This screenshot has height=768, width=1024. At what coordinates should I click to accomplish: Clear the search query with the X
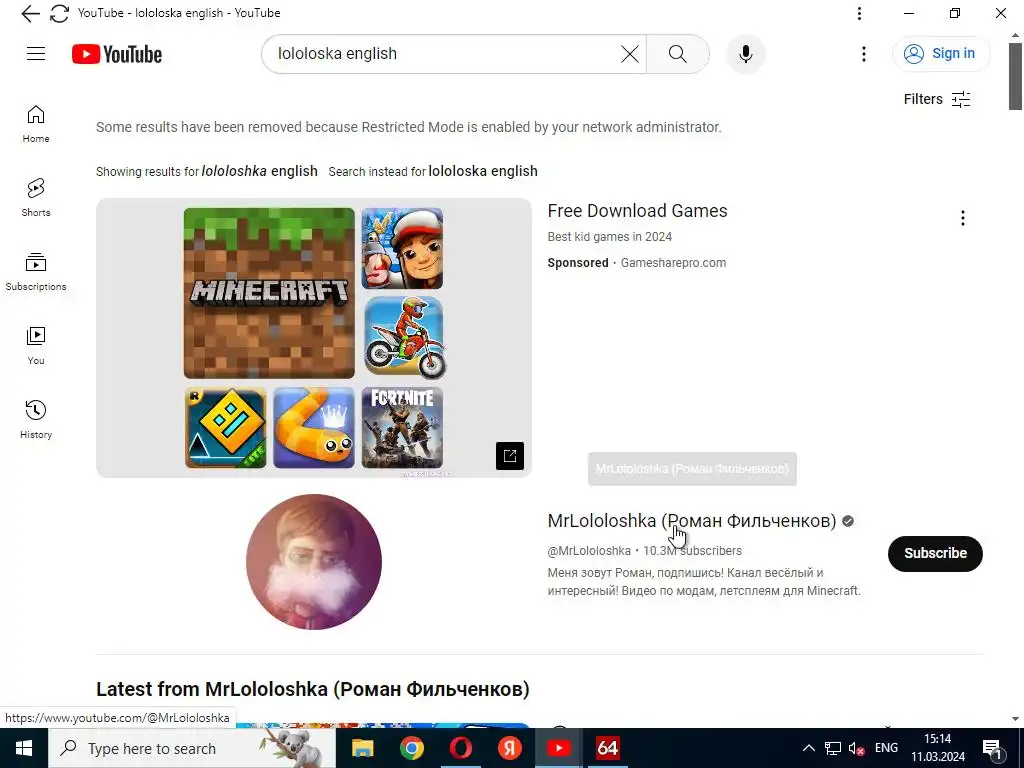(x=630, y=54)
